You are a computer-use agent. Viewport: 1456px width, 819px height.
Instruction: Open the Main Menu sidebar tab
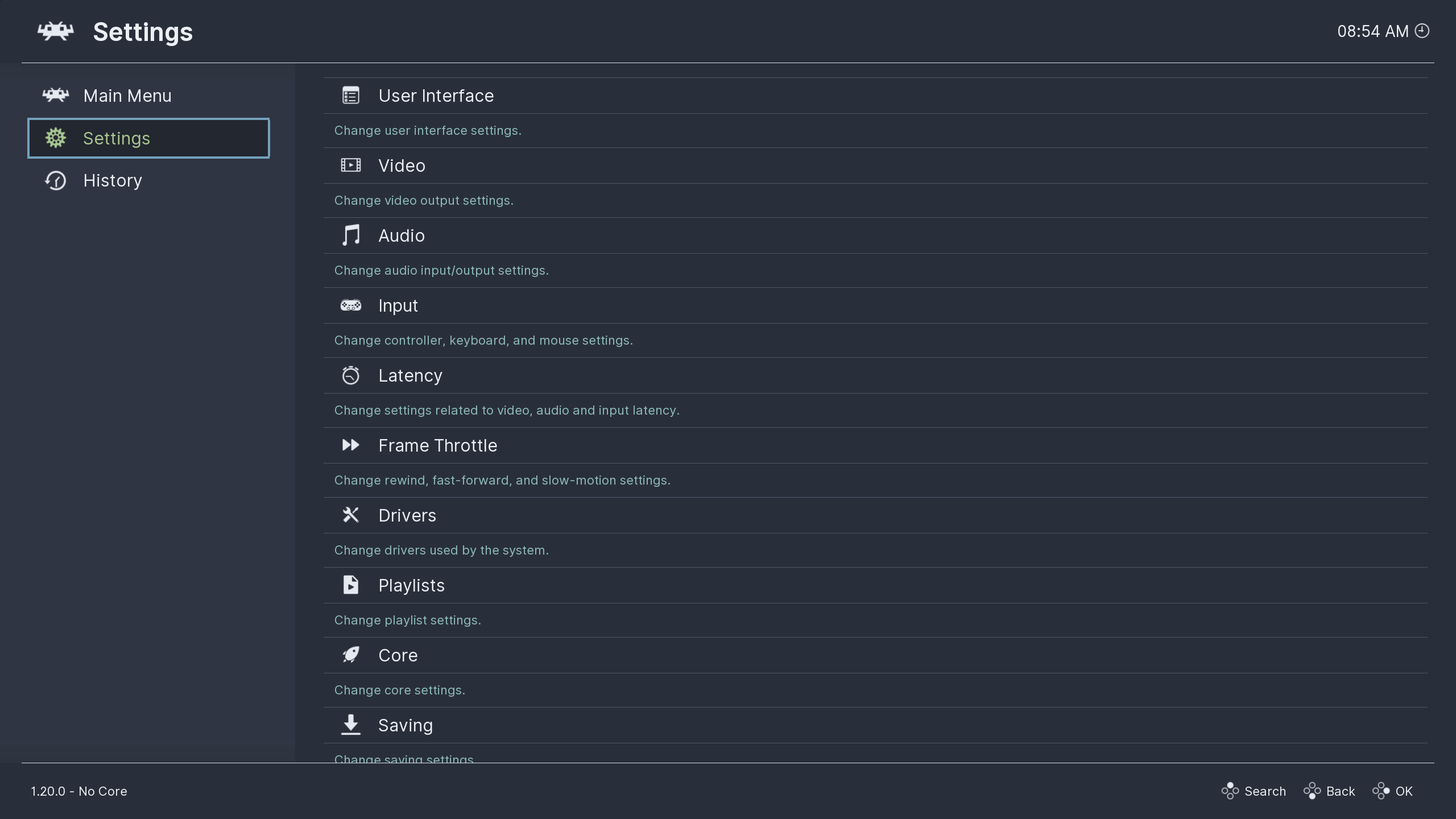(148, 96)
